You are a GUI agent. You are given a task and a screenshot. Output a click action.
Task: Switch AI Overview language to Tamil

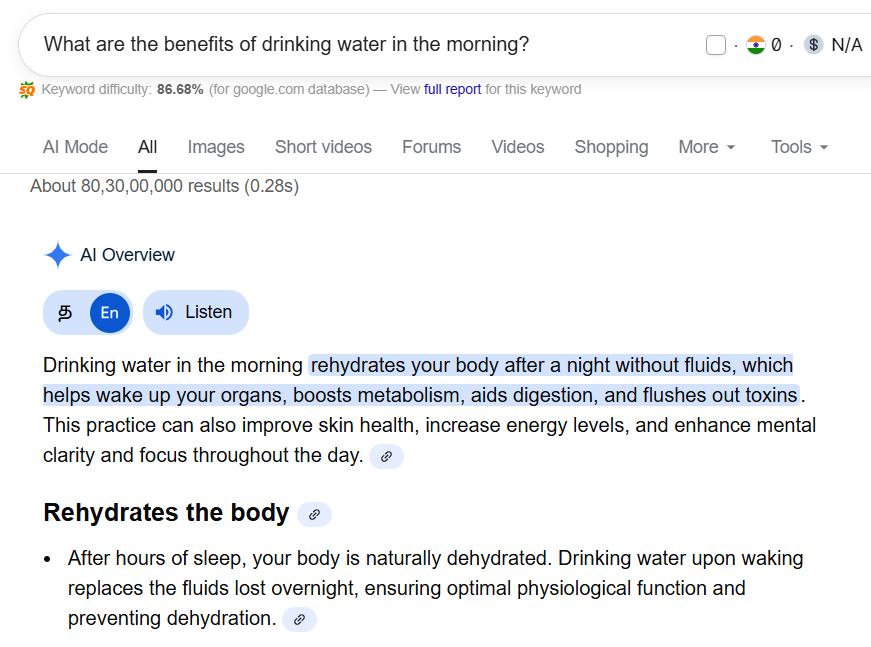coord(66,313)
